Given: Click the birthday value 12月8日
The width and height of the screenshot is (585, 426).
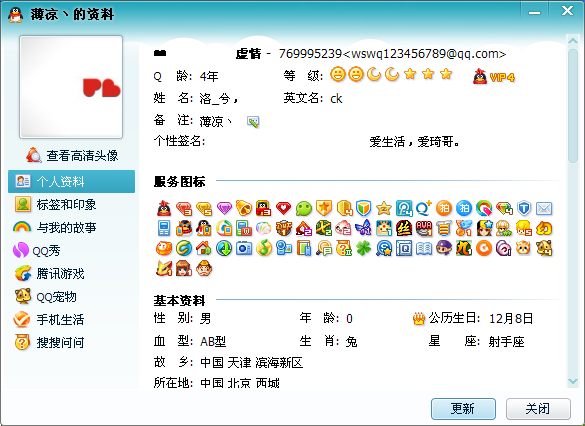Looking at the screenshot, I should tap(511, 319).
